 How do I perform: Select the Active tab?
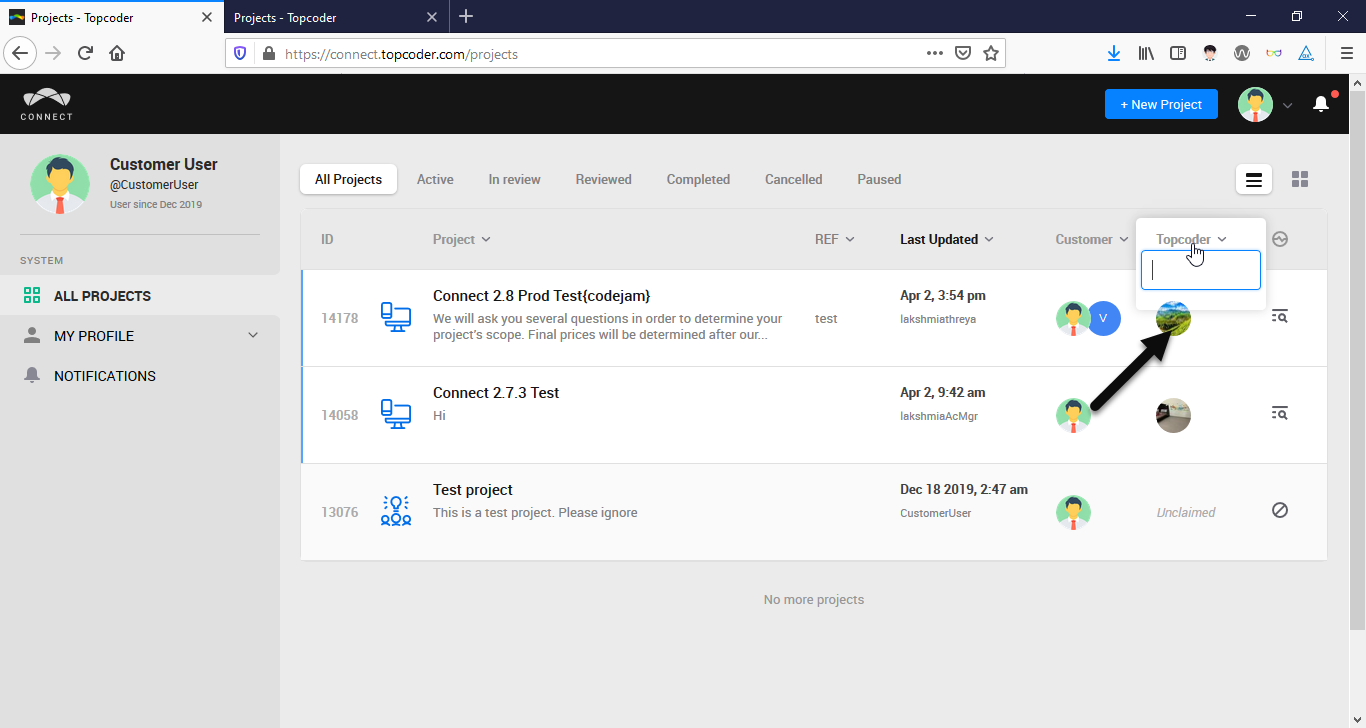(435, 179)
